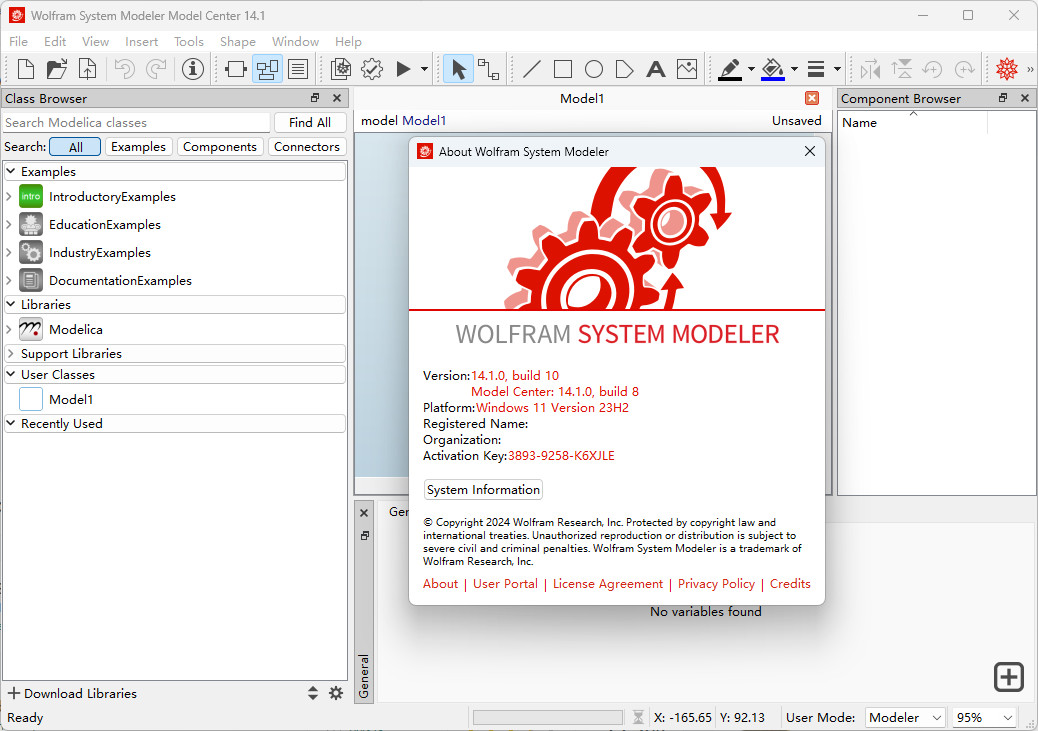This screenshot has height=731, width=1038.
Task: Open the class info icon
Action: click(193, 69)
